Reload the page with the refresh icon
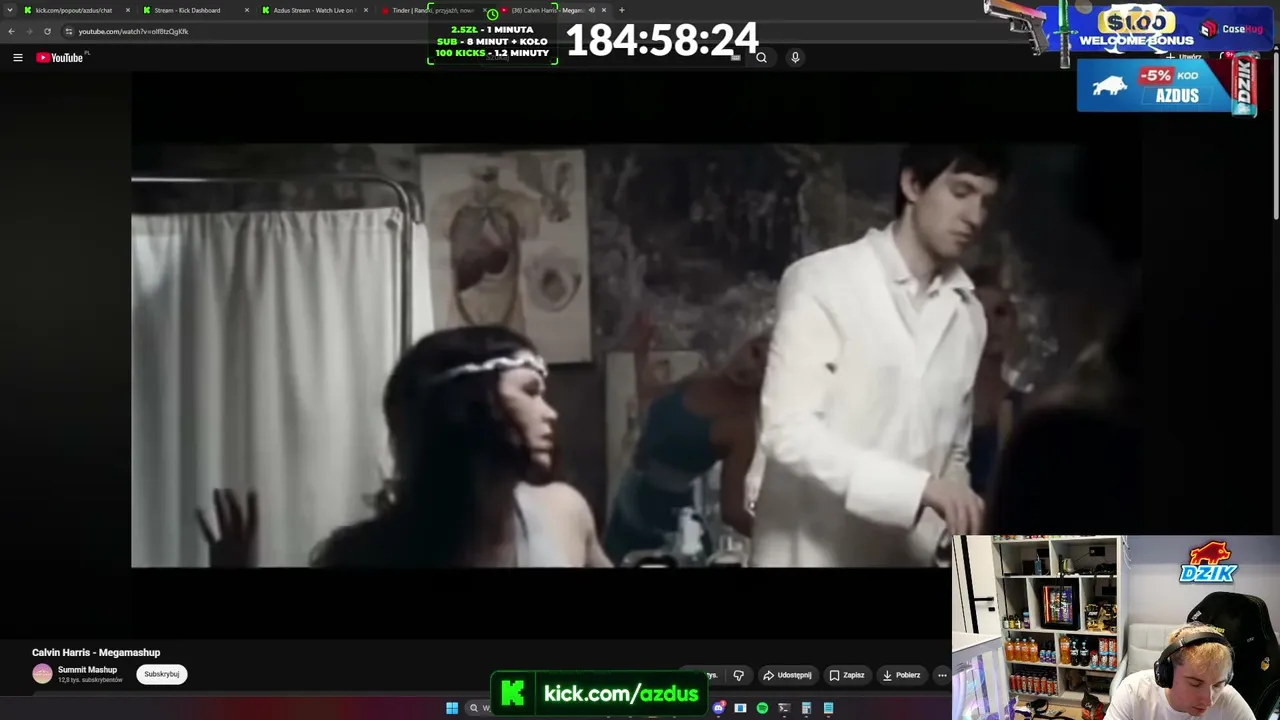This screenshot has height=720, width=1280. pyautogui.click(x=47, y=31)
